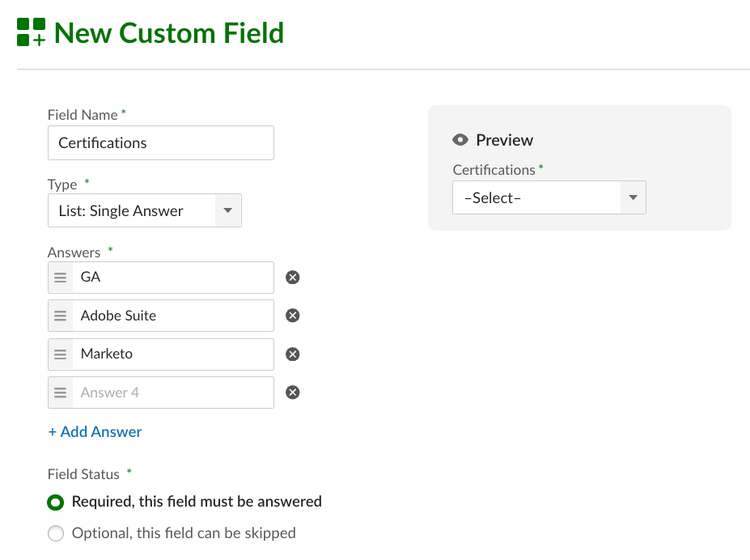This screenshot has width=750, height=560.
Task: Select Required field status option
Action: pyautogui.click(x=55, y=503)
